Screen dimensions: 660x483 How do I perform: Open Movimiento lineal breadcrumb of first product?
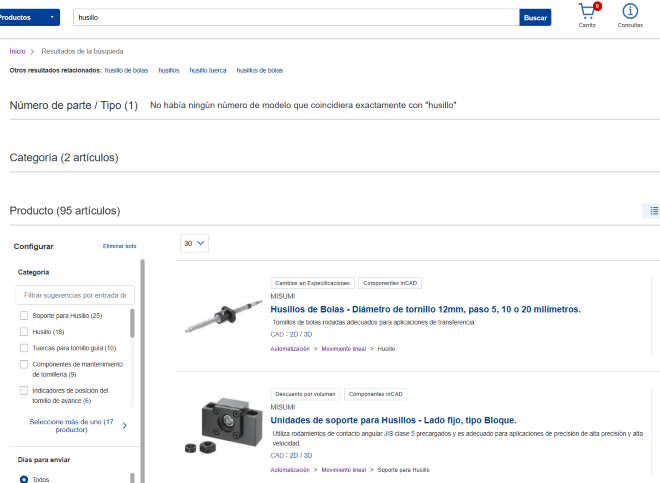point(343,349)
